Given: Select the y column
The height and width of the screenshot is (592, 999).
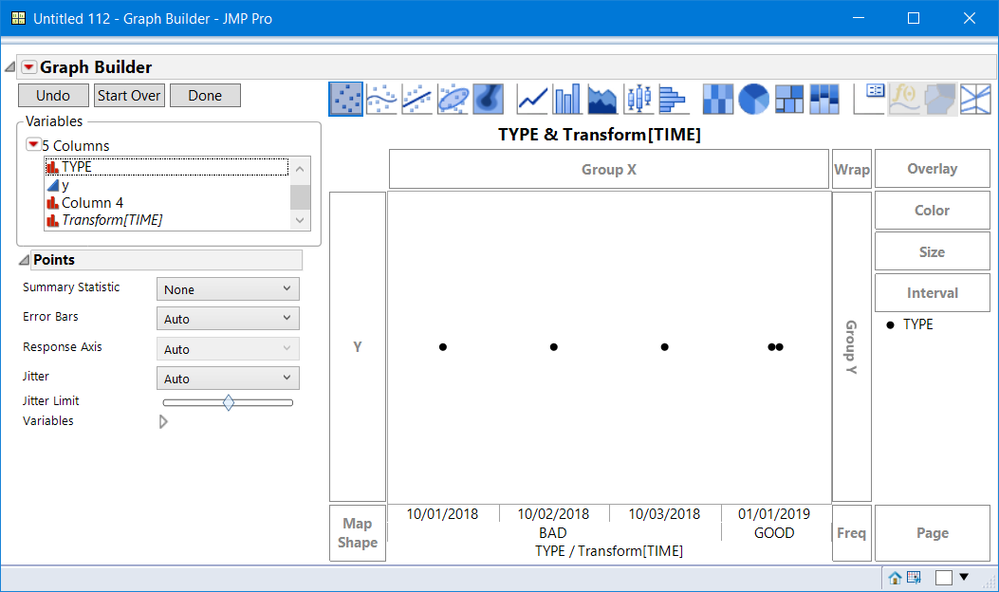Looking at the screenshot, I should 166,185.
